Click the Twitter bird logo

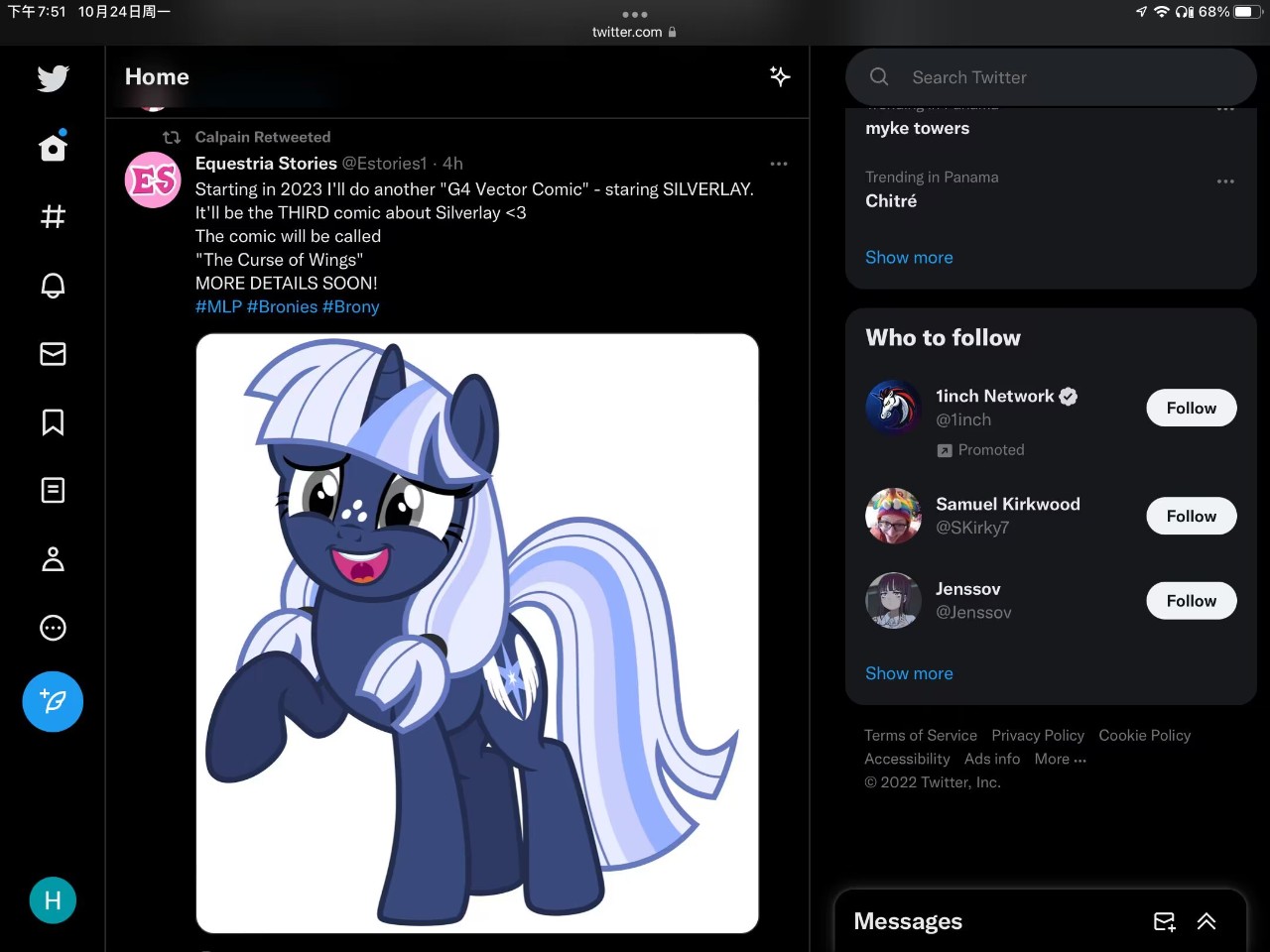(x=53, y=78)
